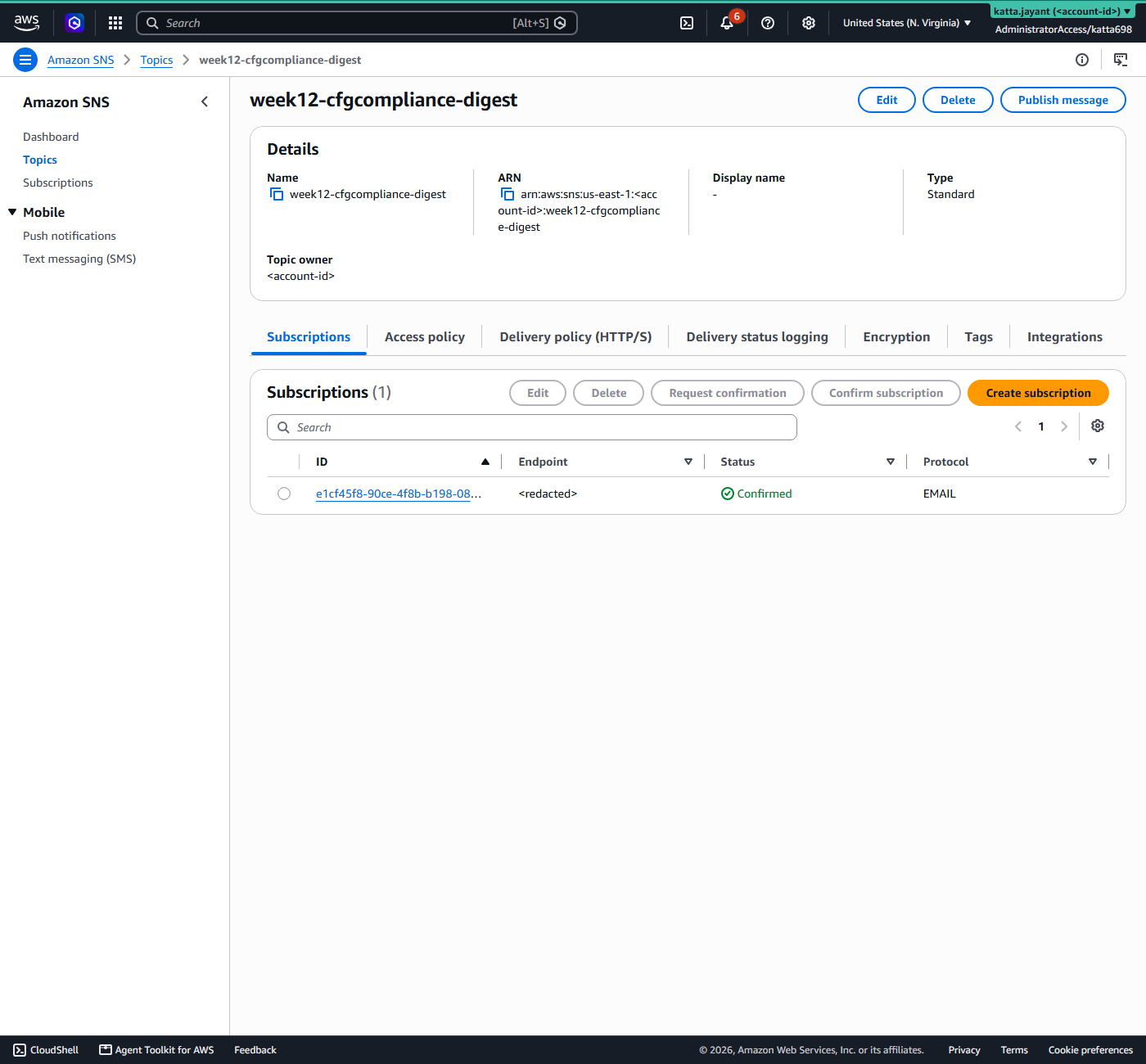Collapse the Amazon SNS side navigation
This screenshot has height=1064, width=1146.
(205, 101)
